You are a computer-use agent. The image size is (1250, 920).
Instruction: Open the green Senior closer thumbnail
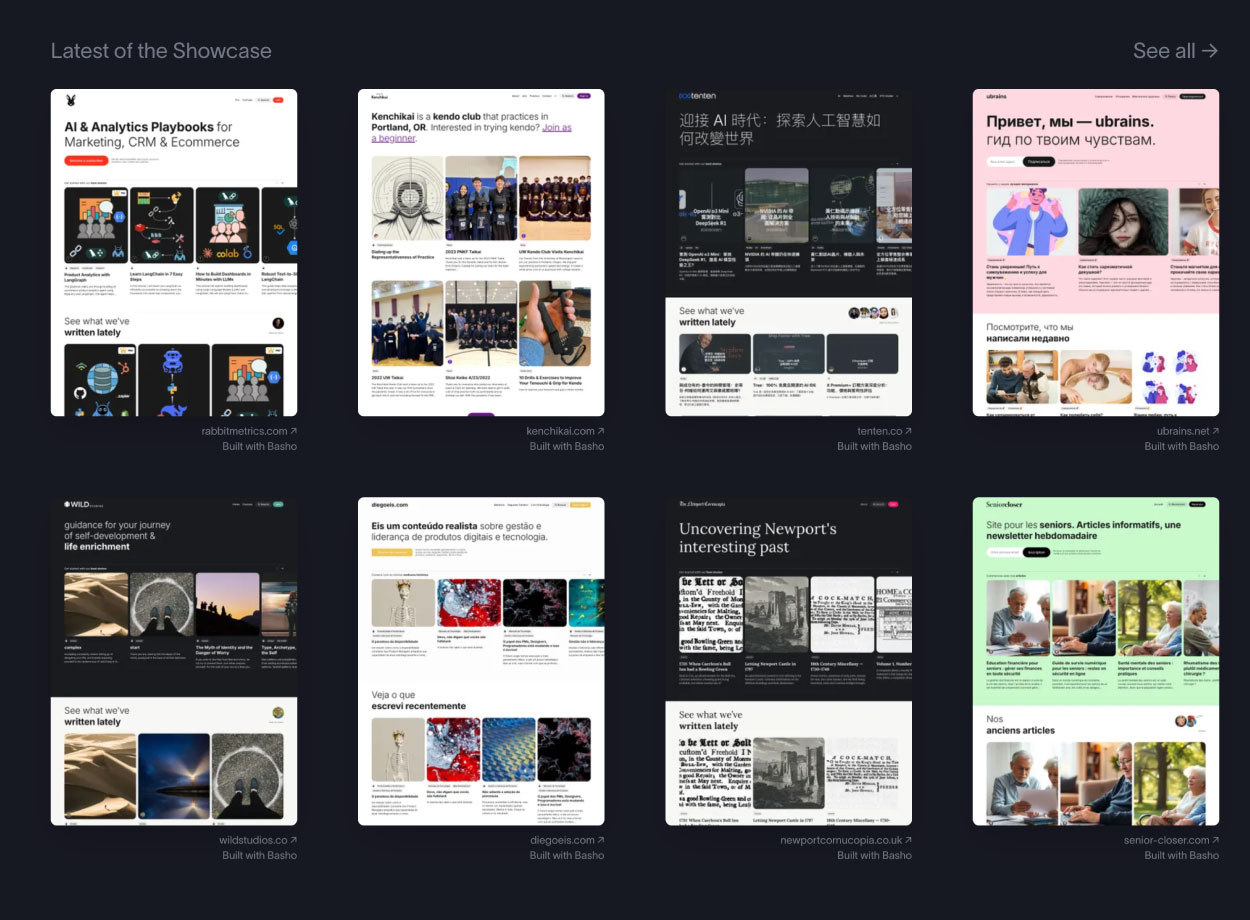pyautogui.click(x=1096, y=661)
